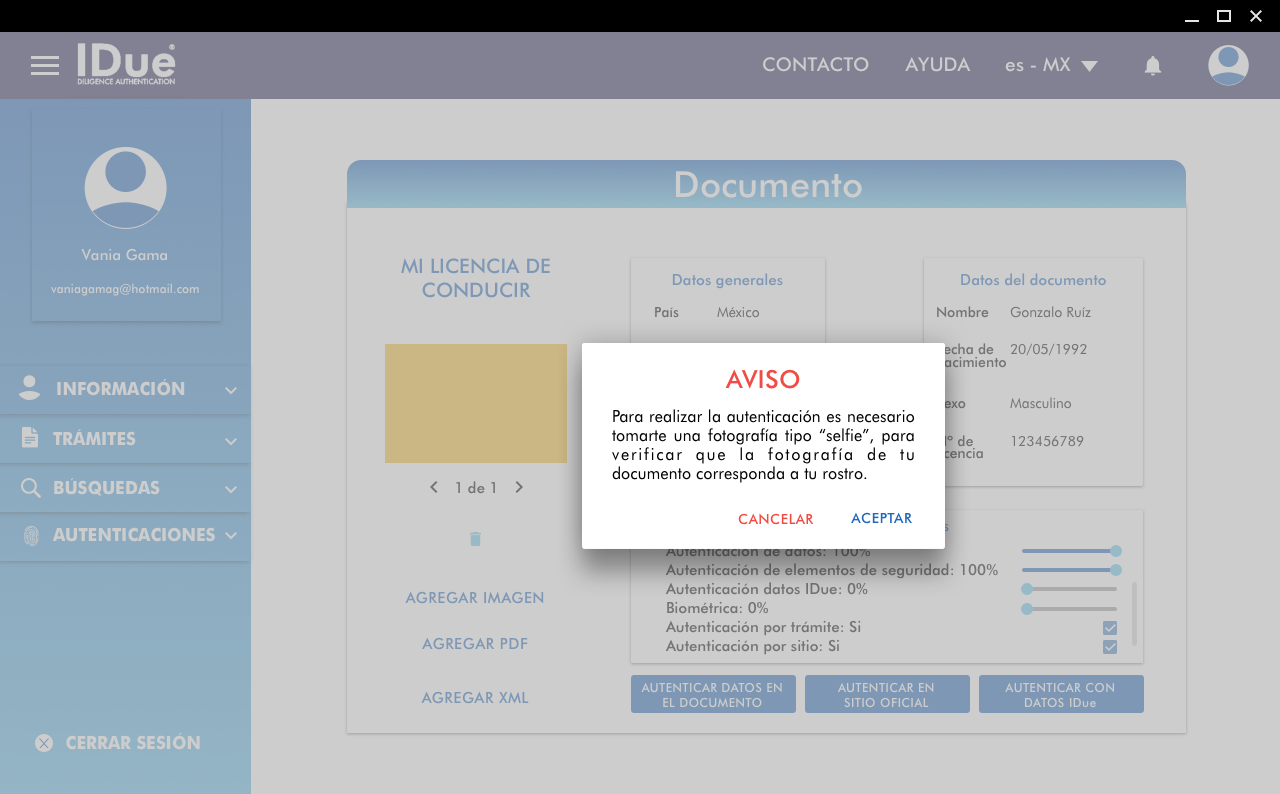Click the notification bell icon

pos(1153,66)
